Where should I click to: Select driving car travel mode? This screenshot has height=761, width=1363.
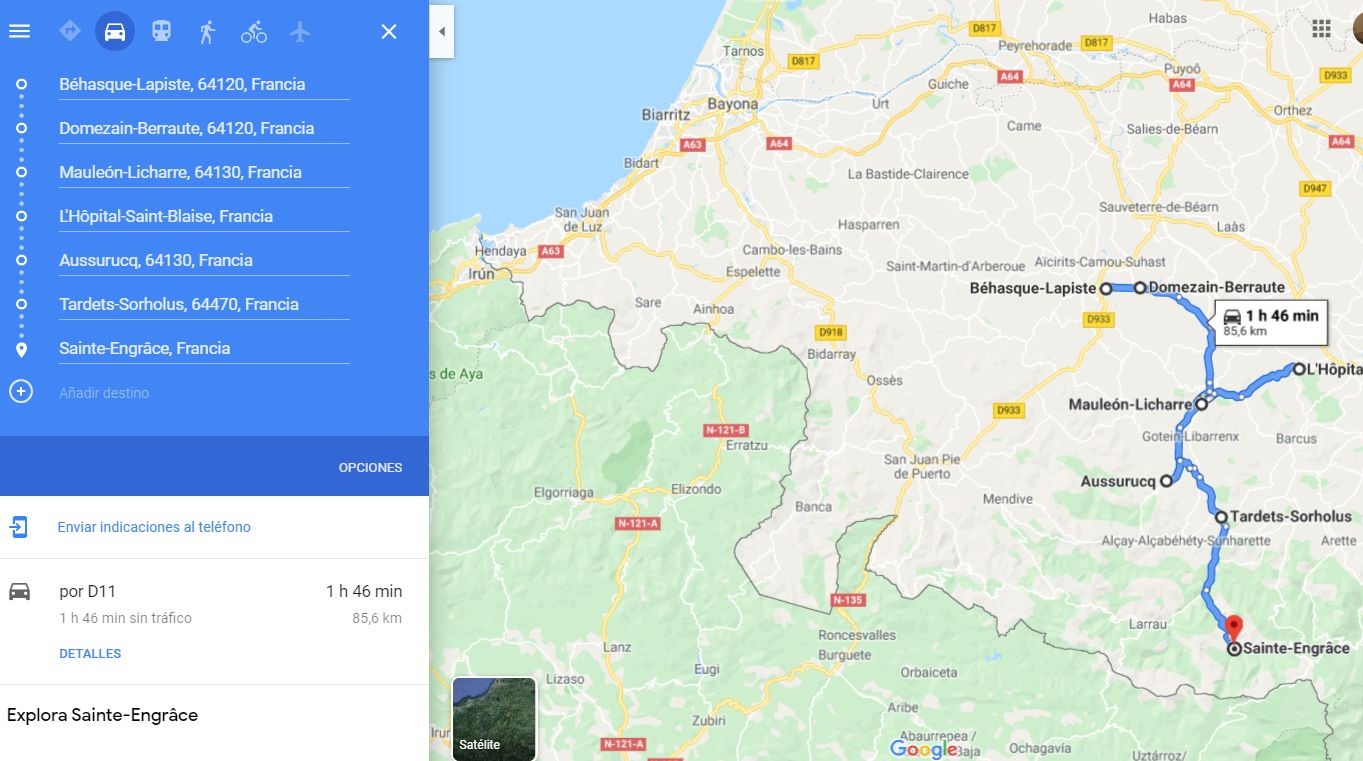[115, 31]
